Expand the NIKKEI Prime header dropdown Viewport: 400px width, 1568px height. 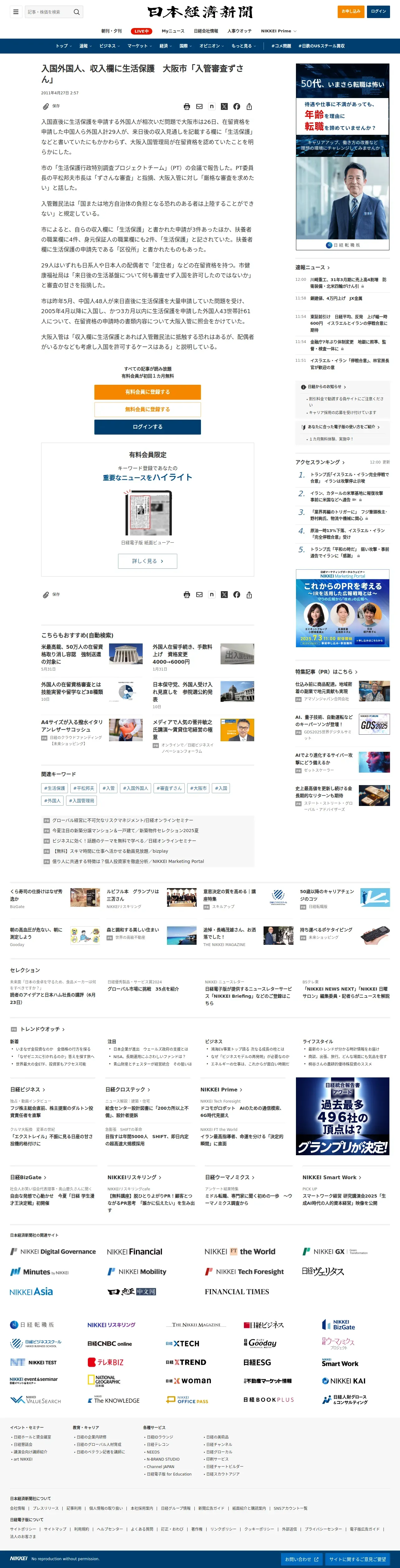pos(279,31)
